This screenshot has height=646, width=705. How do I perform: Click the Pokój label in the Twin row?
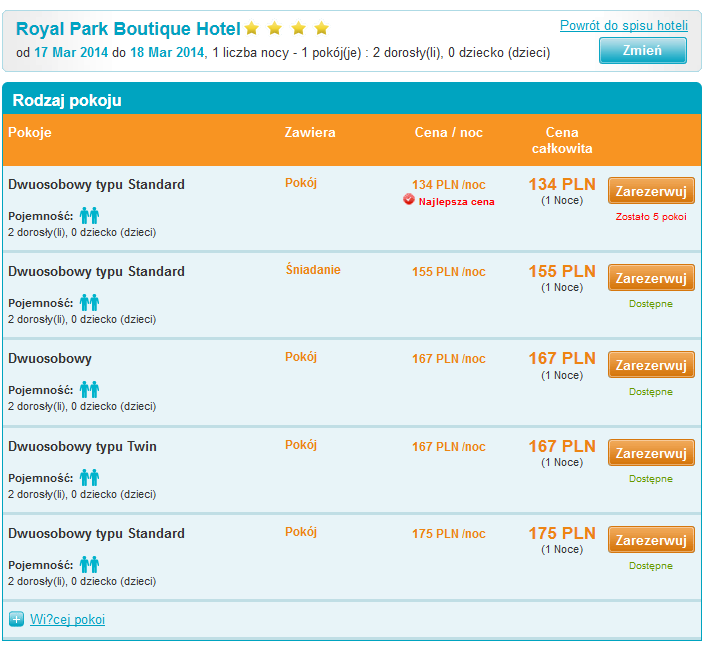[301, 445]
